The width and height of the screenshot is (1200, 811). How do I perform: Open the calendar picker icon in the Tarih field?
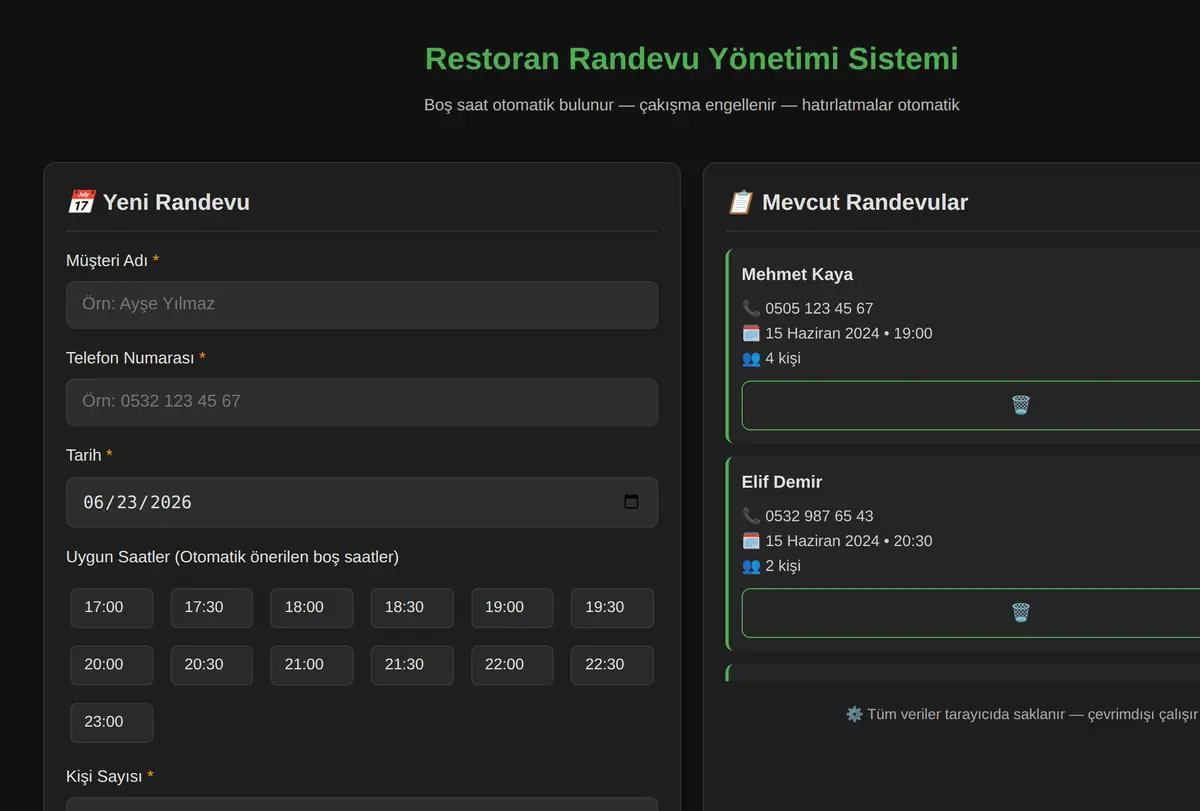click(x=631, y=502)
